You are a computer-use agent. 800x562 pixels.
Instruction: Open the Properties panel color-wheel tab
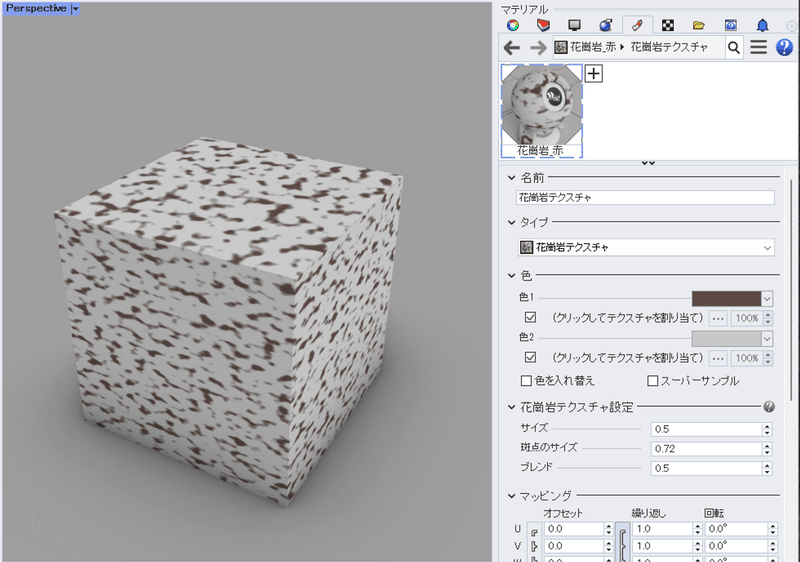click(513, 25)
